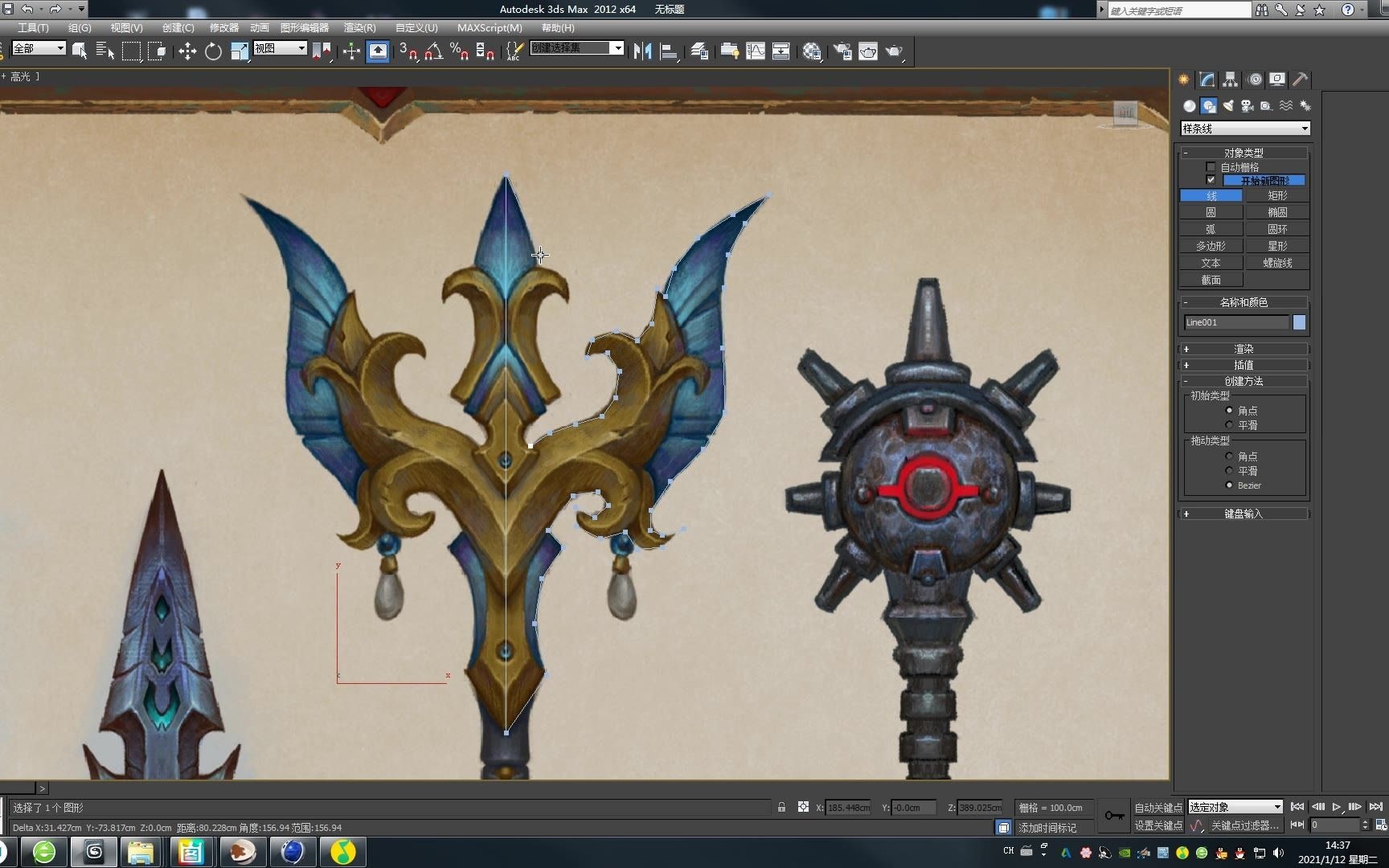
Task: Toggle the selection lock padlock icon
Action: (781, 807)
